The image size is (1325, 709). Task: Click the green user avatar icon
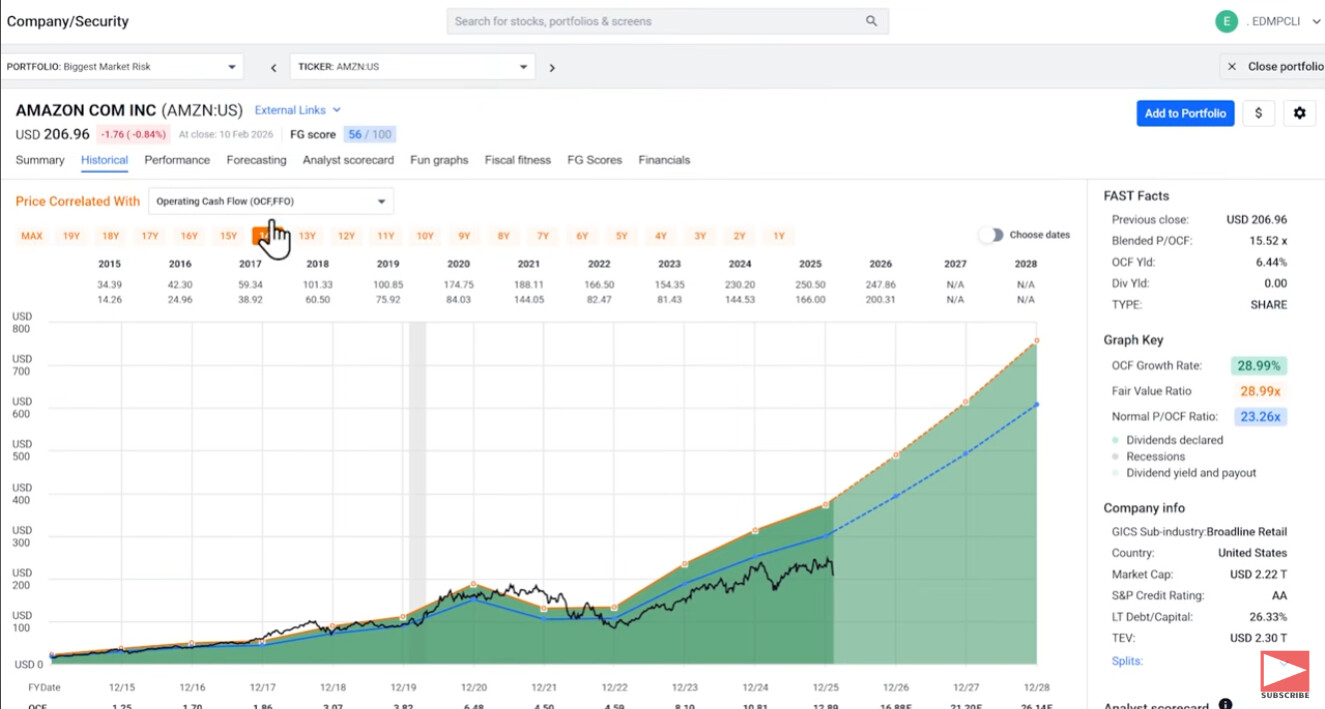pyautogui.click(x=1226, y=21)
